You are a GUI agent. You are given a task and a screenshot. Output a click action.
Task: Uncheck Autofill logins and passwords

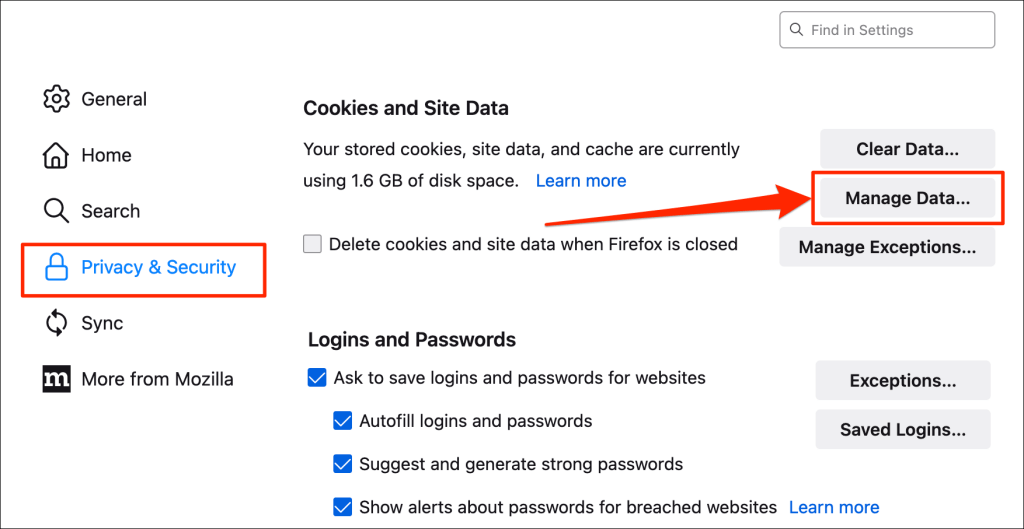coord(342,421)
